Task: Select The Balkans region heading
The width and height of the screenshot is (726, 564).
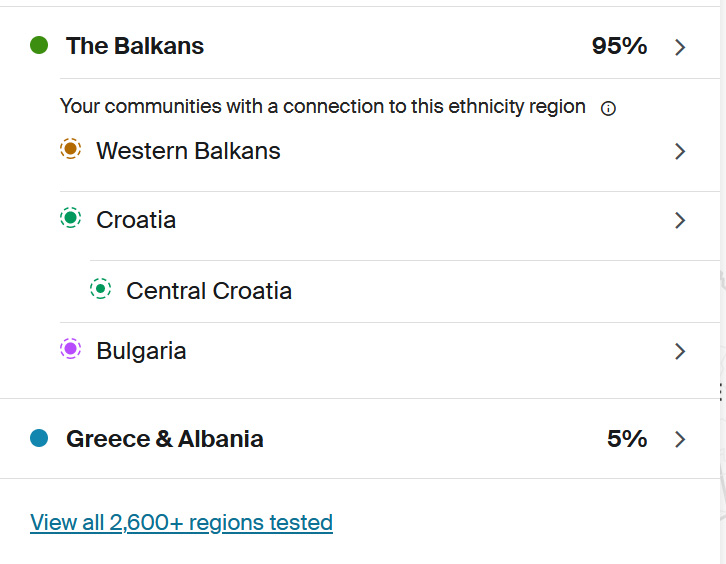Action: [135, 45]
